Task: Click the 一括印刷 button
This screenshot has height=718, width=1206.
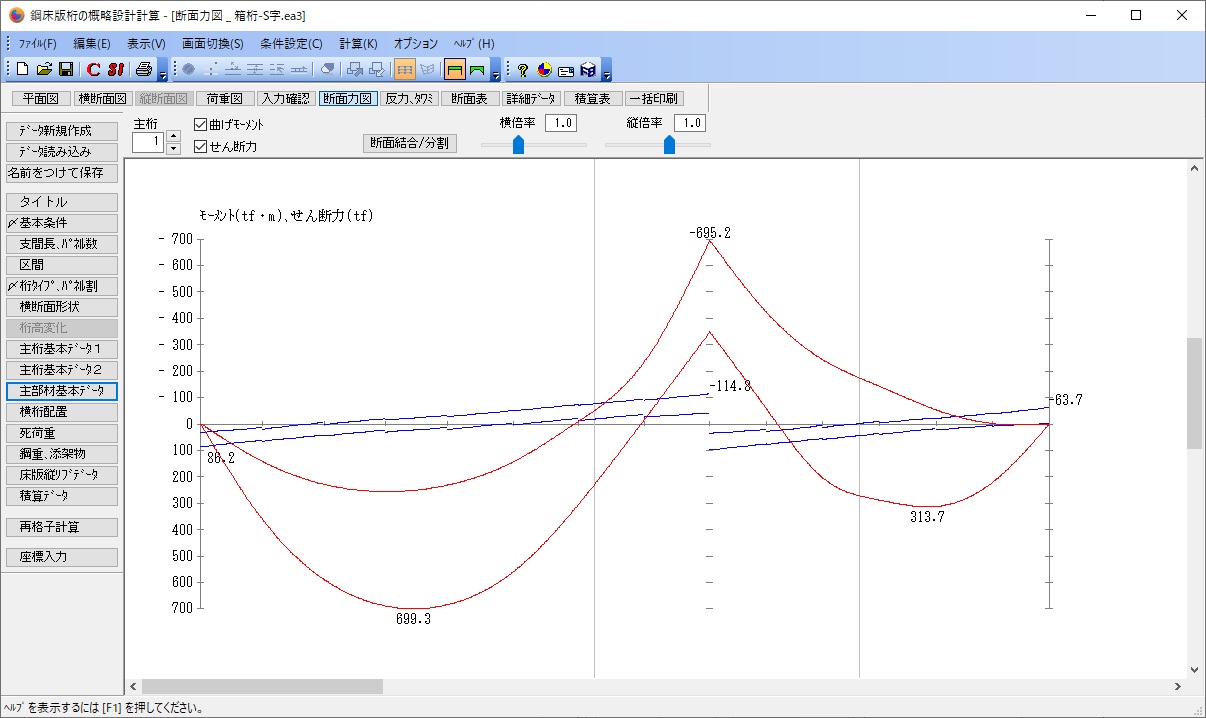Action: (653, 98)
